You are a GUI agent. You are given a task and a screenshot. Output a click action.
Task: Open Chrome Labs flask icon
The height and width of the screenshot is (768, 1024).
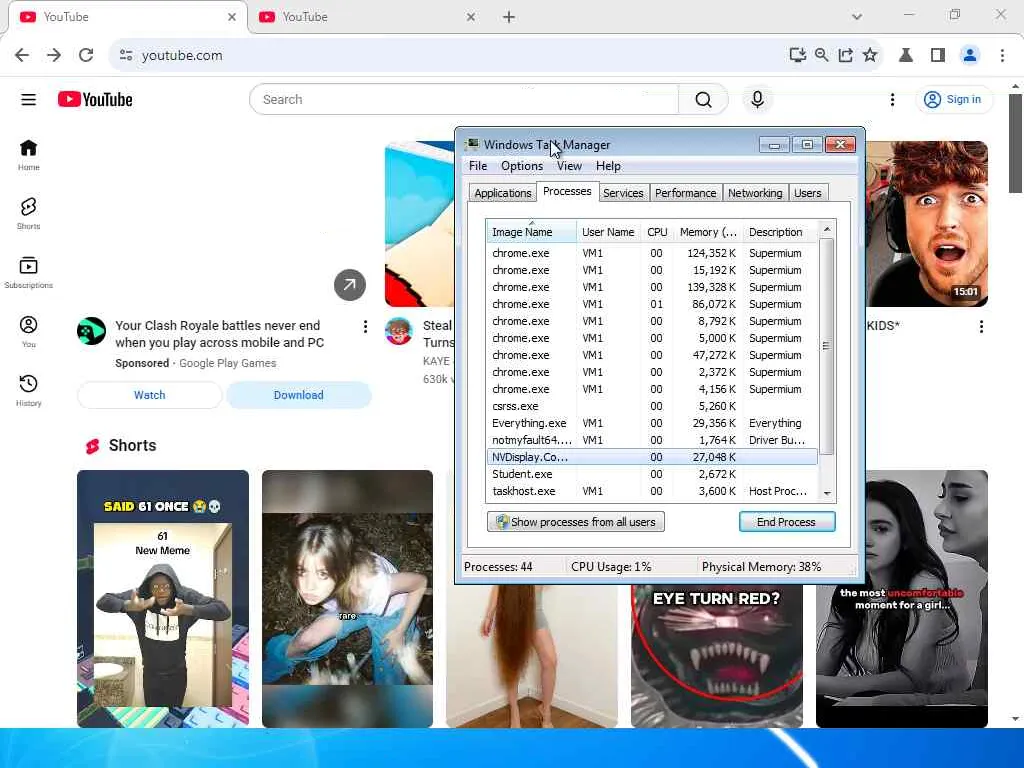[906, 56]
